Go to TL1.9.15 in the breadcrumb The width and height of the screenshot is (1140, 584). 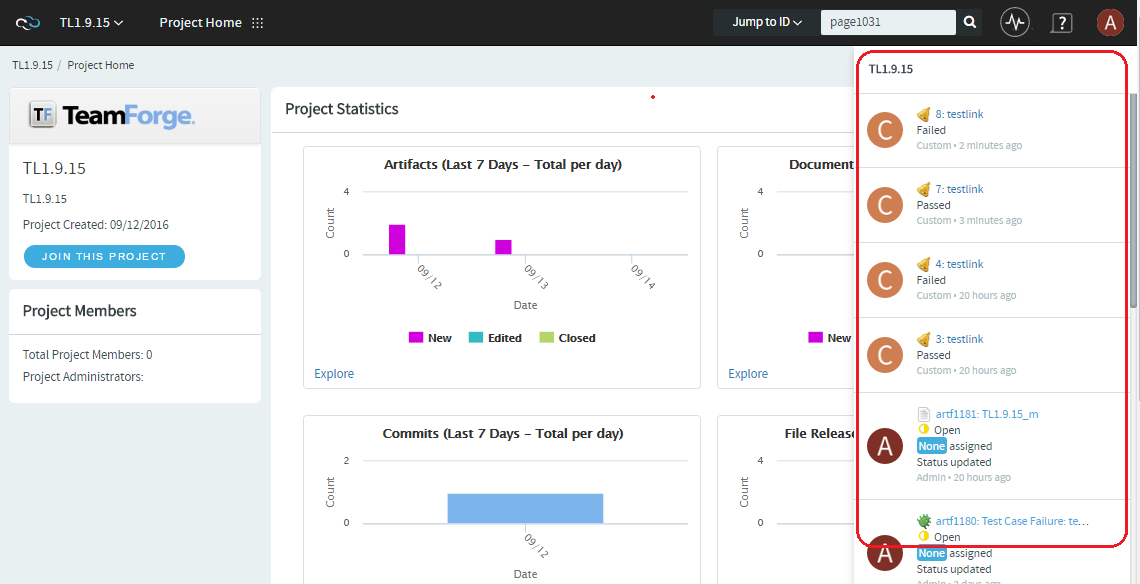pos(33,65)
